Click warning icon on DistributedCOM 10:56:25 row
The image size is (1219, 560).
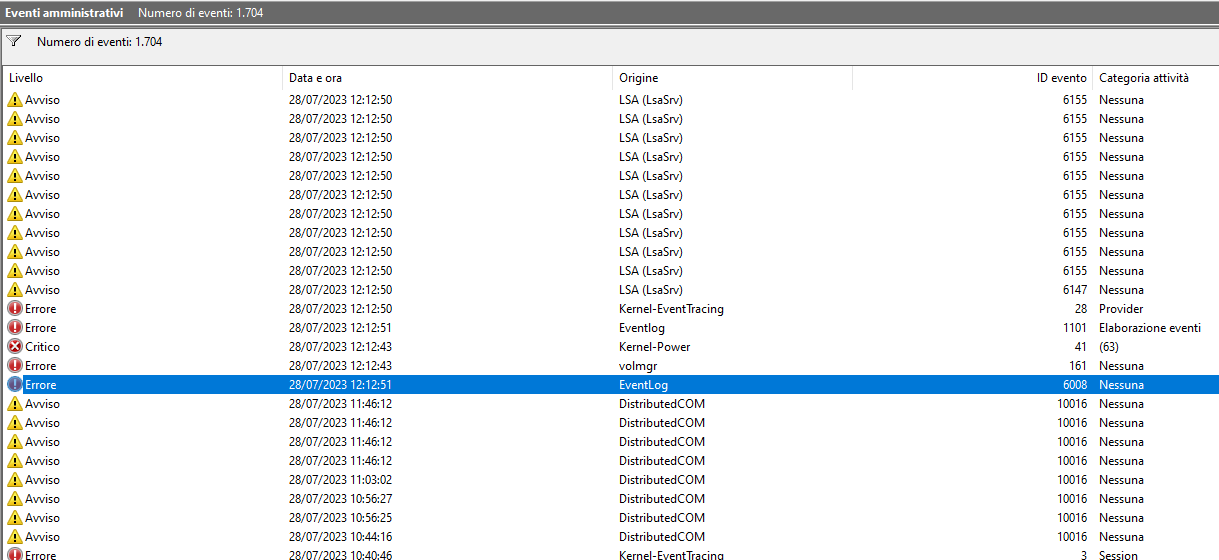(15, 518)
